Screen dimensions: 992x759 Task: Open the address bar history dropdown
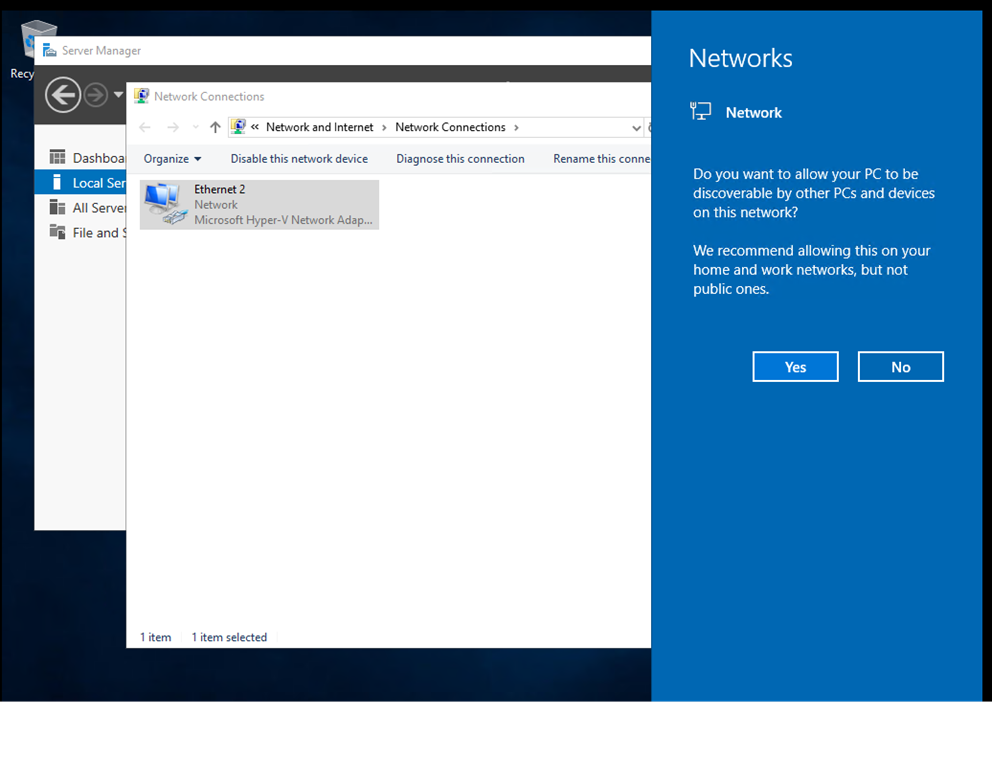[x=637, y=127]
